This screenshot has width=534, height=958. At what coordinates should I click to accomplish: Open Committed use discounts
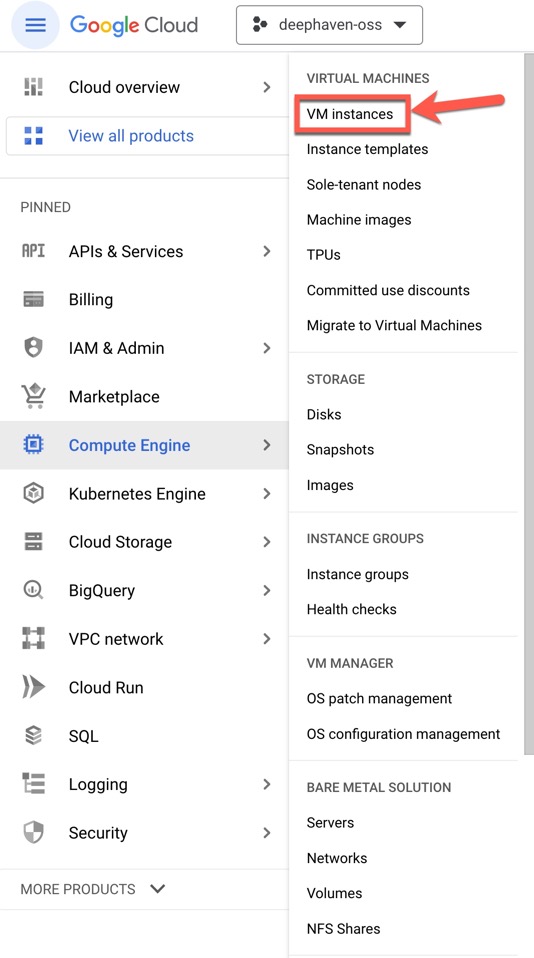(x=388, y=290)
